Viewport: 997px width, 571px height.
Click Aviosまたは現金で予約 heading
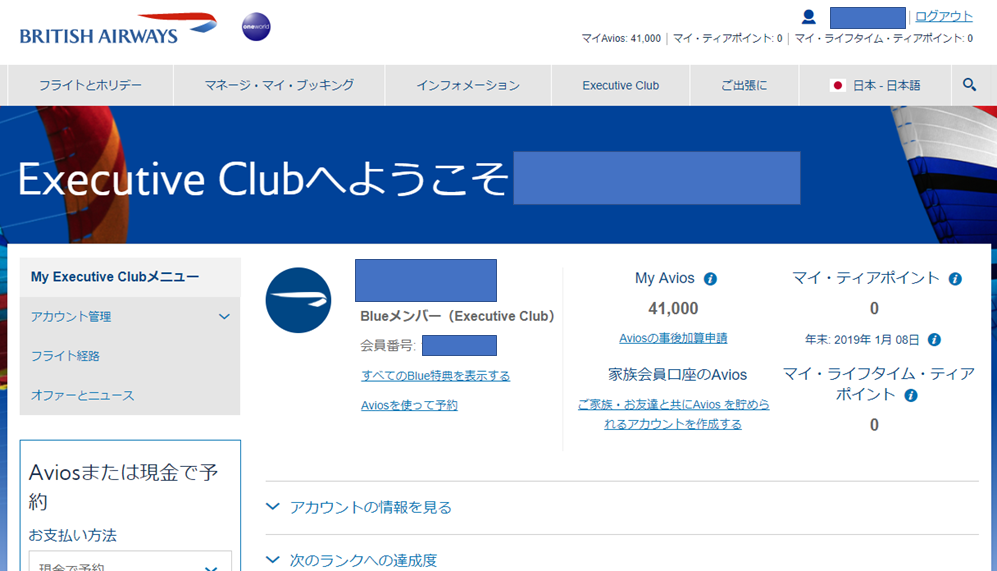pos(123,486)
